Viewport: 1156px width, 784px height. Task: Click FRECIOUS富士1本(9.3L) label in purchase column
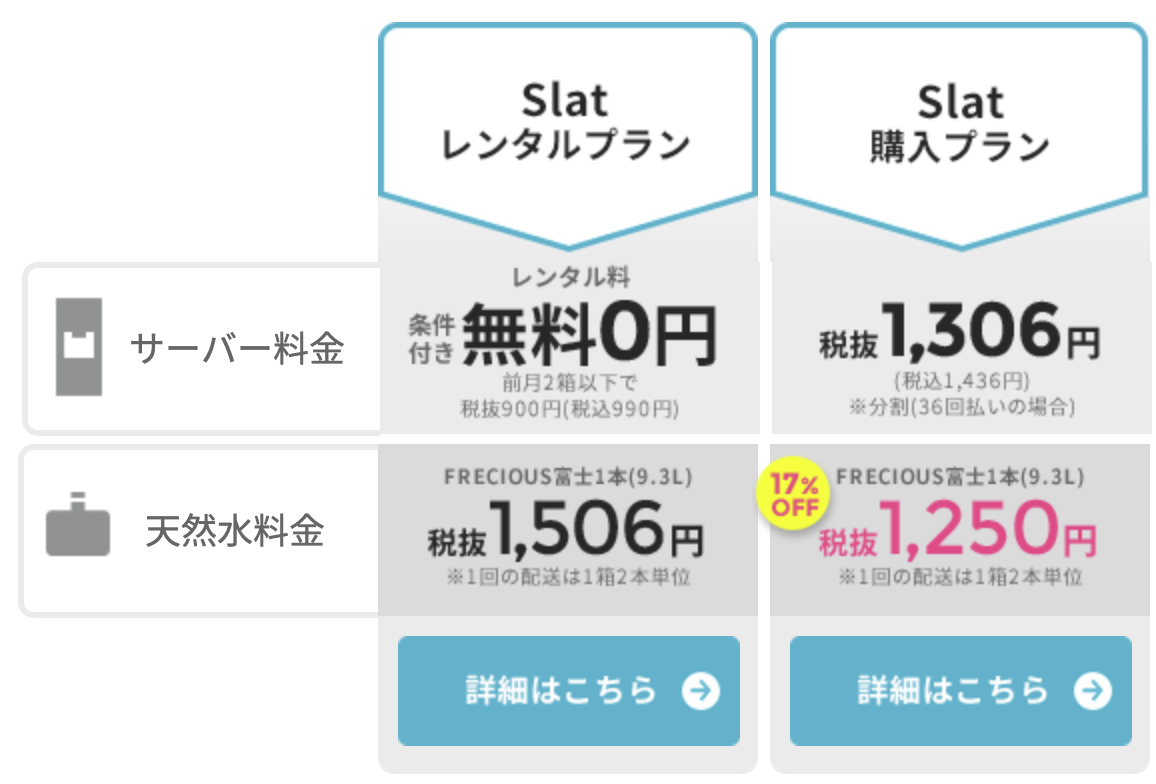961,476
